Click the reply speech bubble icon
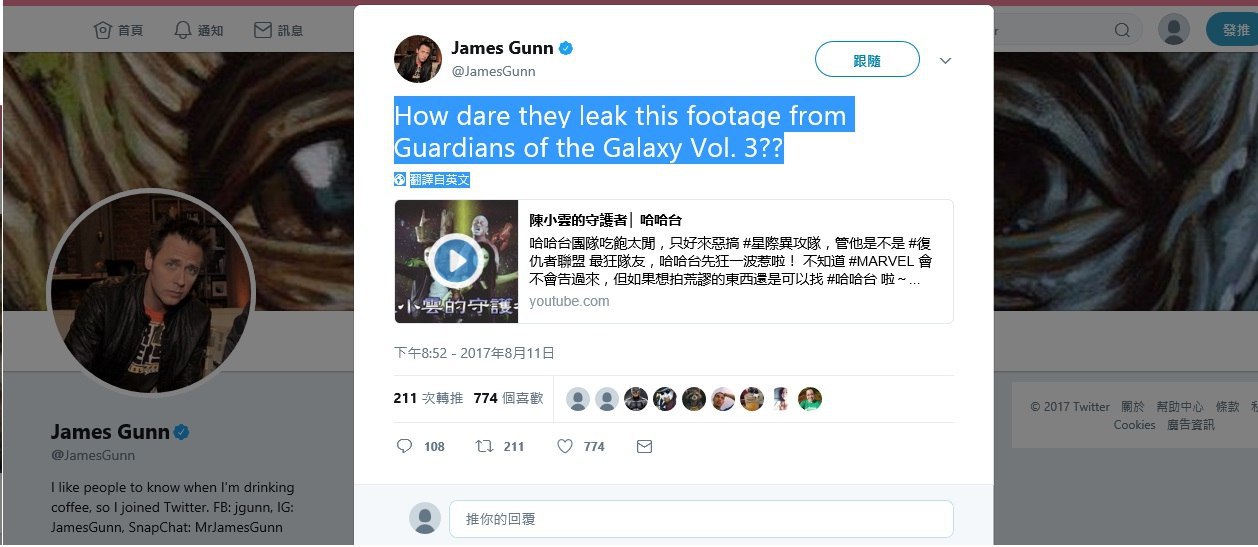Image resolution: width=1258 pixels, height=547 pixels. (404, 446)
